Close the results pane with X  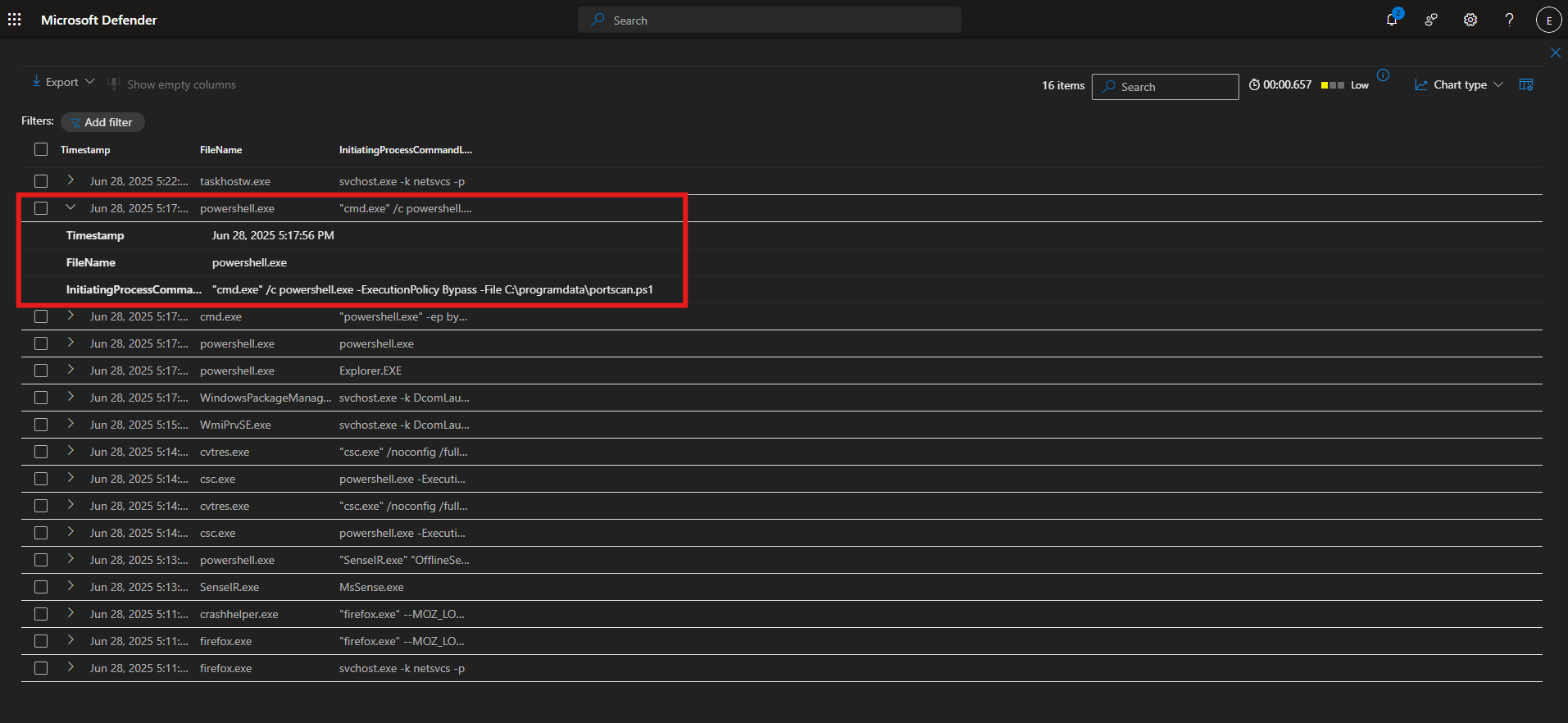point(1556,52)
